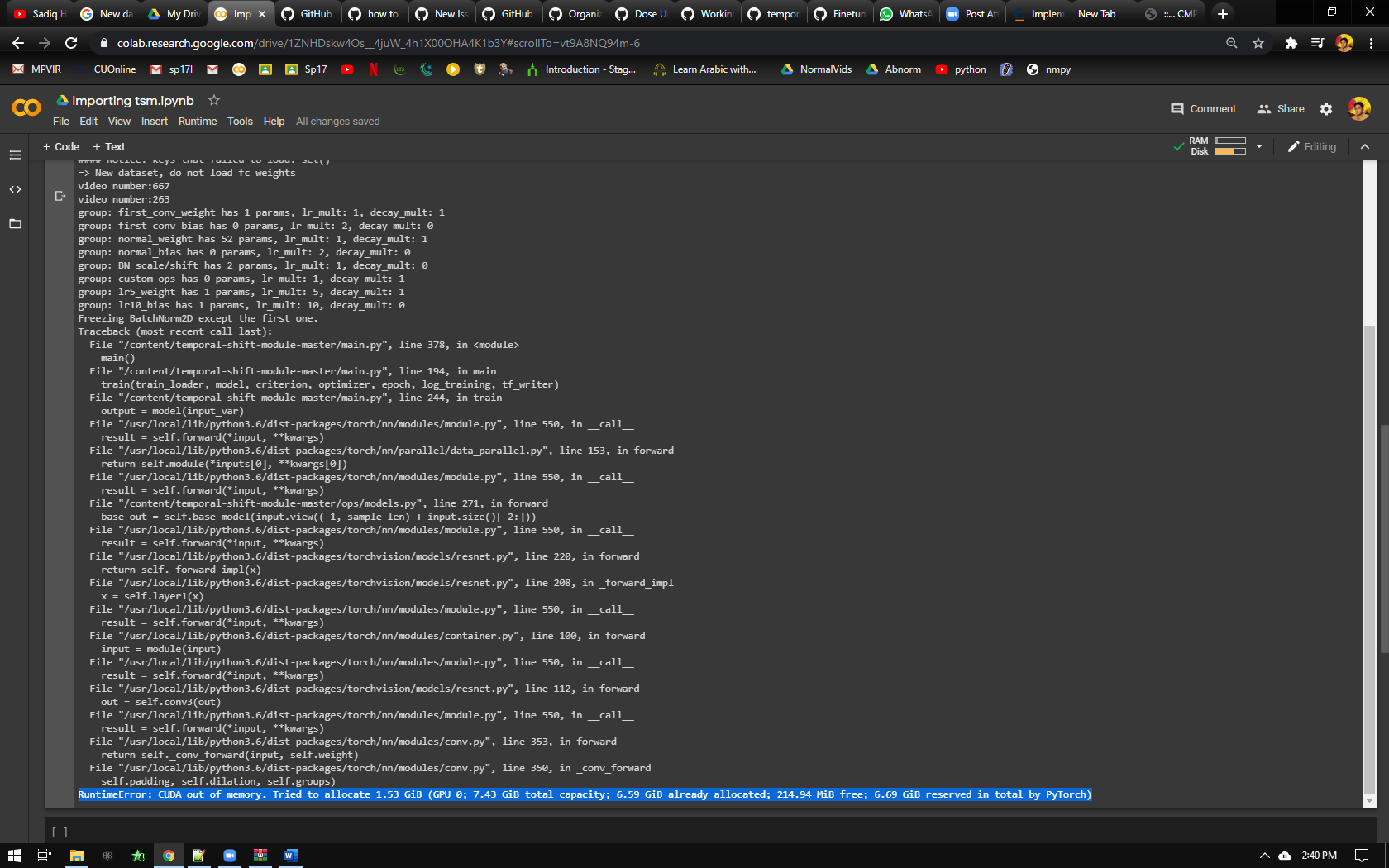Open the Files browser in the sidebar
1389x868 pixels.
coord(15,223)
